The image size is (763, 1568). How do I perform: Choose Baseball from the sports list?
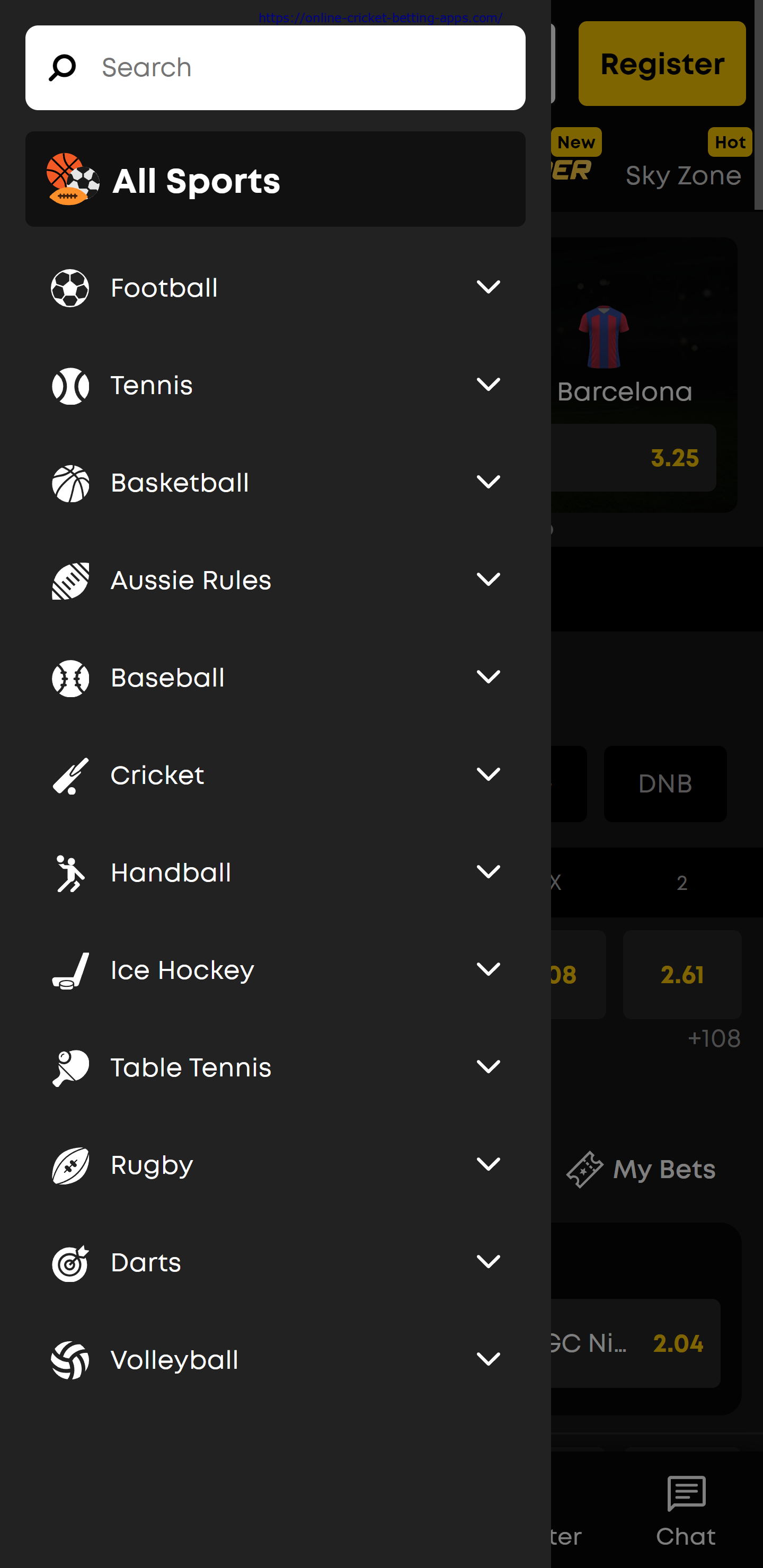[x=168, y=678]
